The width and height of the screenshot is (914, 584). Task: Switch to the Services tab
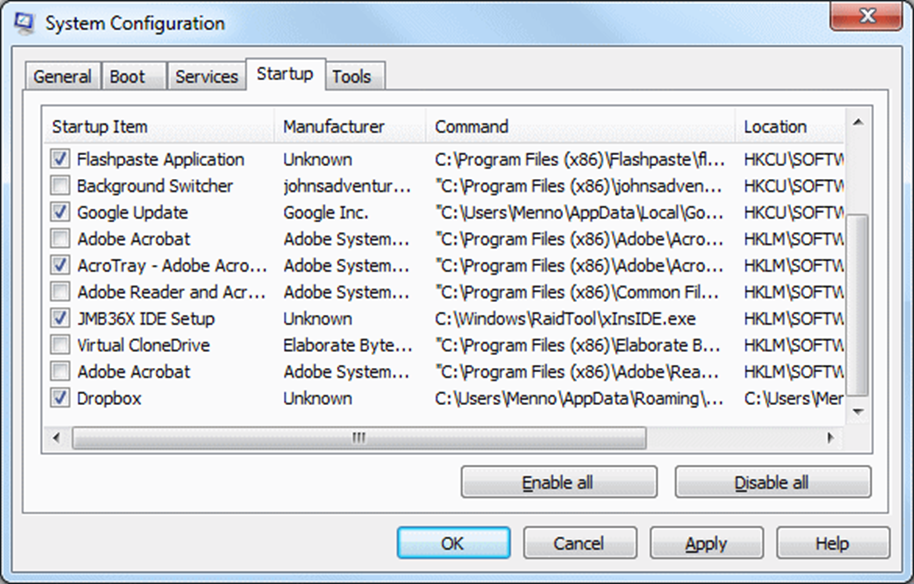[x=206, y=75]
